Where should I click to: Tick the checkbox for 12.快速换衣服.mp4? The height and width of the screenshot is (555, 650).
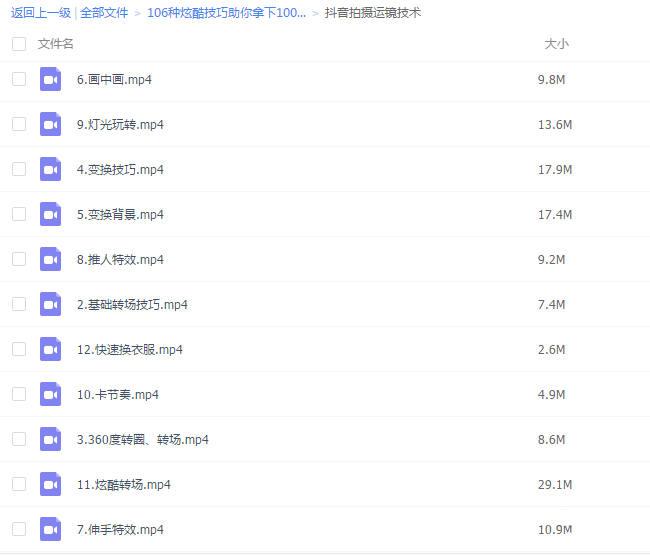click(x=19, y=349)
